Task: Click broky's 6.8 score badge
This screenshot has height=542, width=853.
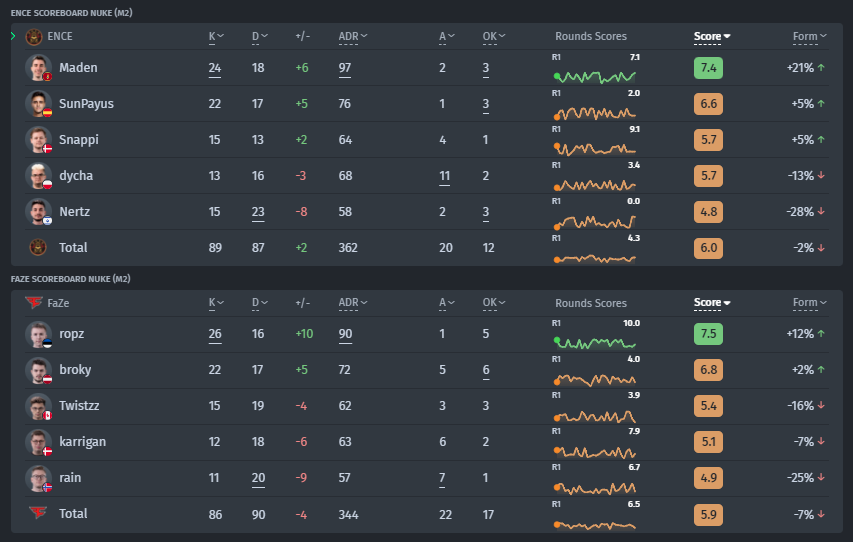Action: (x=708, y=370)
